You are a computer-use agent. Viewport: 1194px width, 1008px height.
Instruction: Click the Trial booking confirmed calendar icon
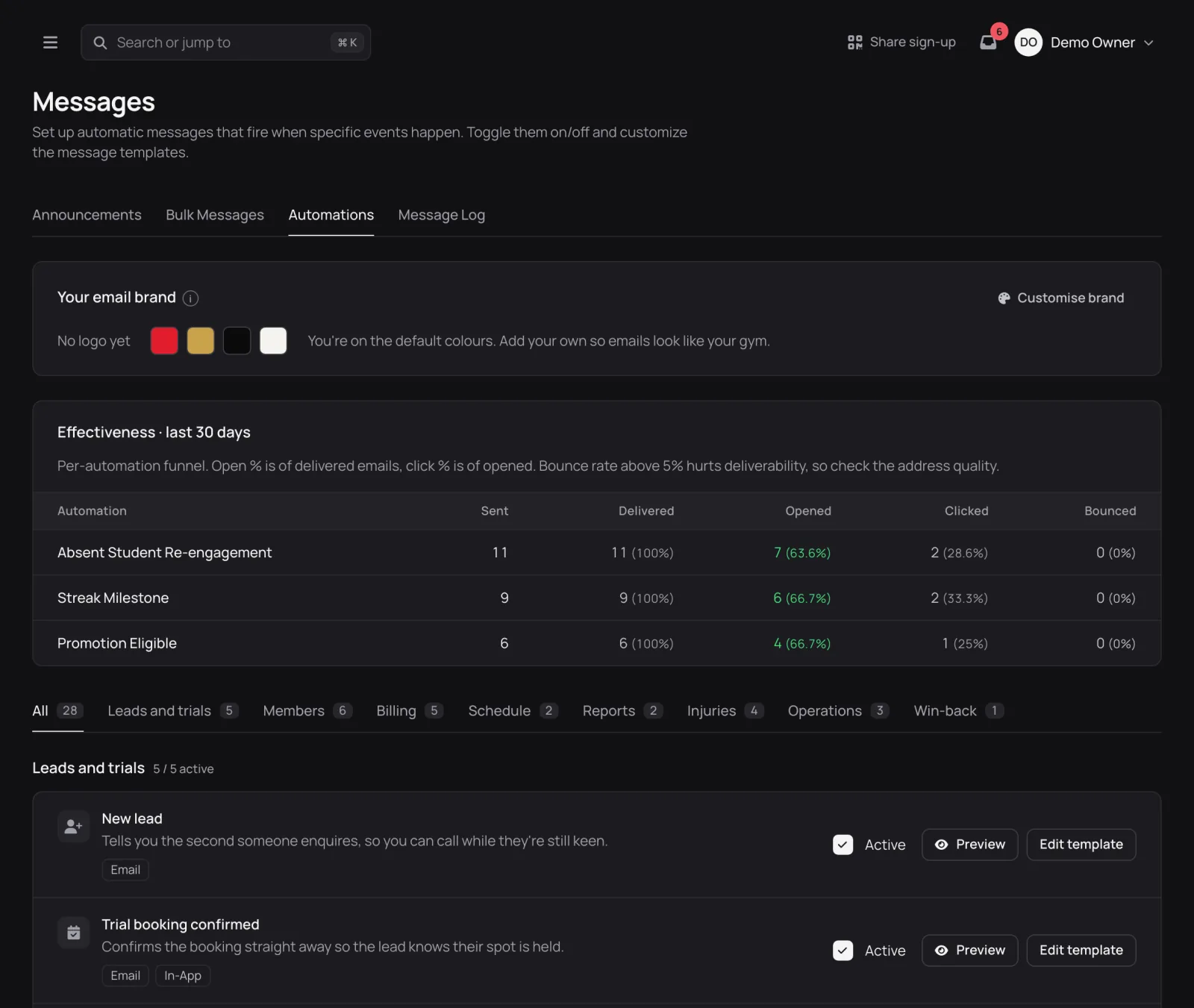pyautogui.click(x=73, y=933)
